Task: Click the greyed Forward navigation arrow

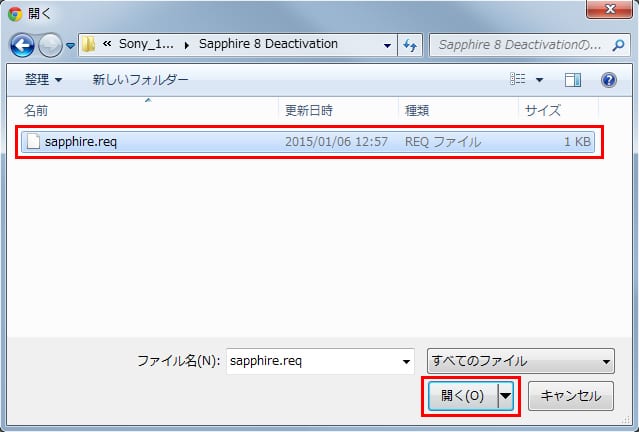Action: (x=50, y=45)
